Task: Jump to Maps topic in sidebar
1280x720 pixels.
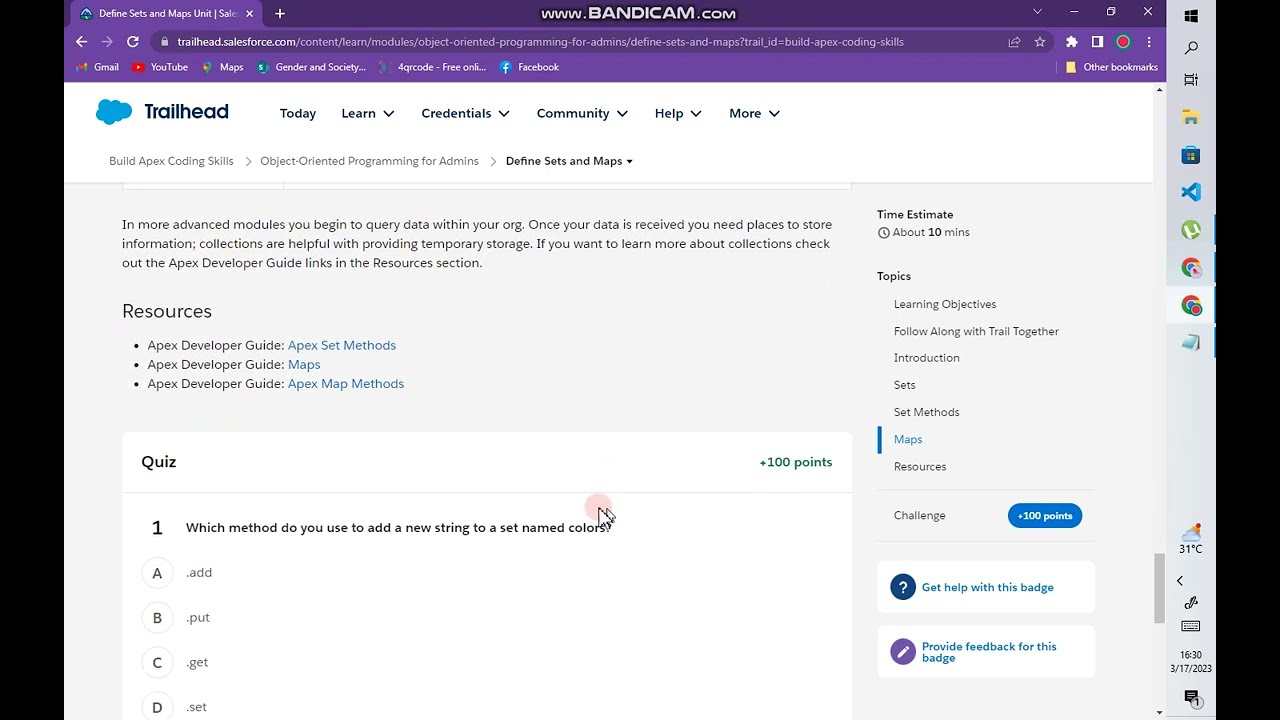Action: point(908,439)
